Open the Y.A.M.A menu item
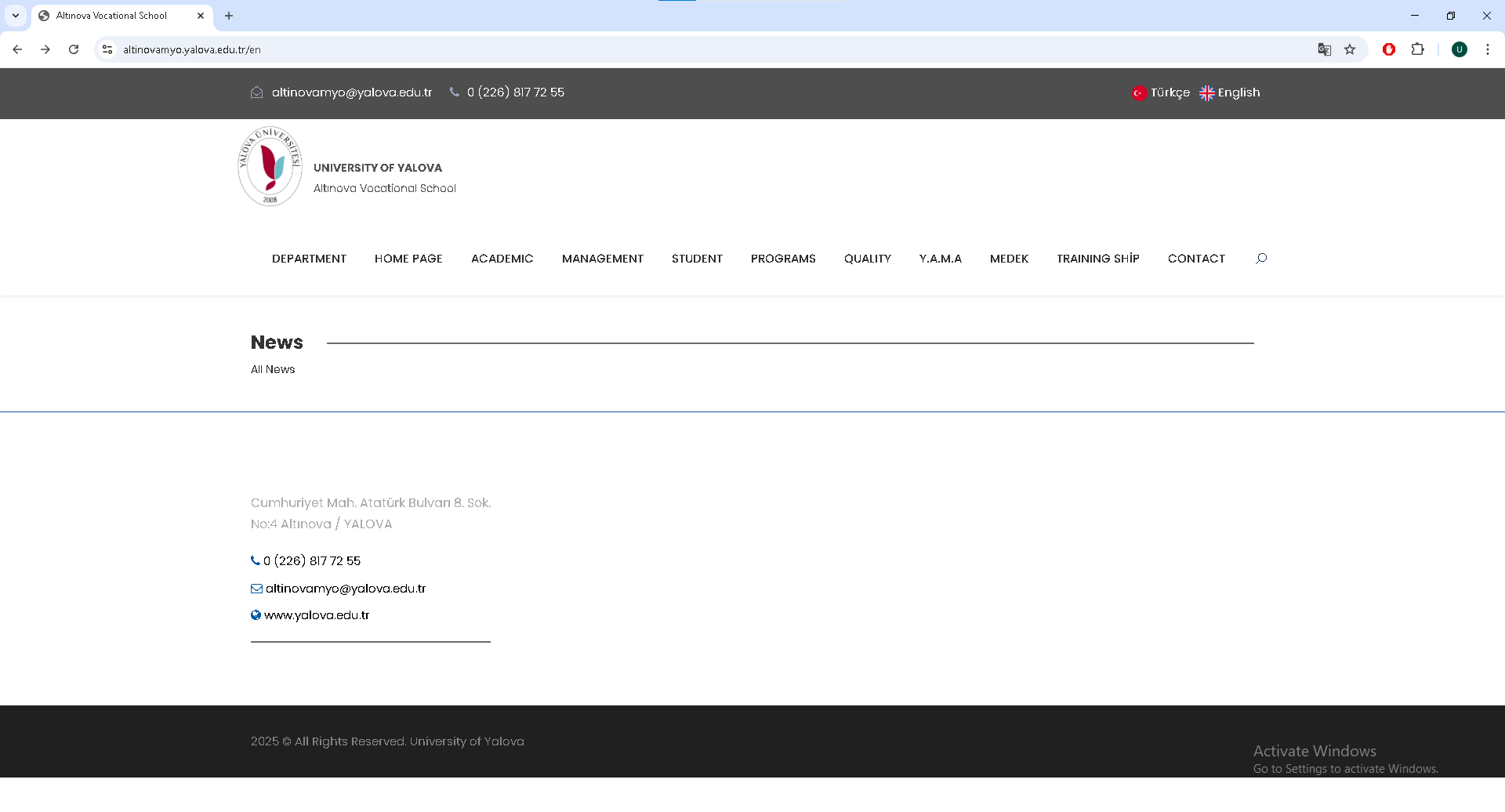The height and width of the screenshot is (812, 1505). pyautogui.click(x=941, y=259)
